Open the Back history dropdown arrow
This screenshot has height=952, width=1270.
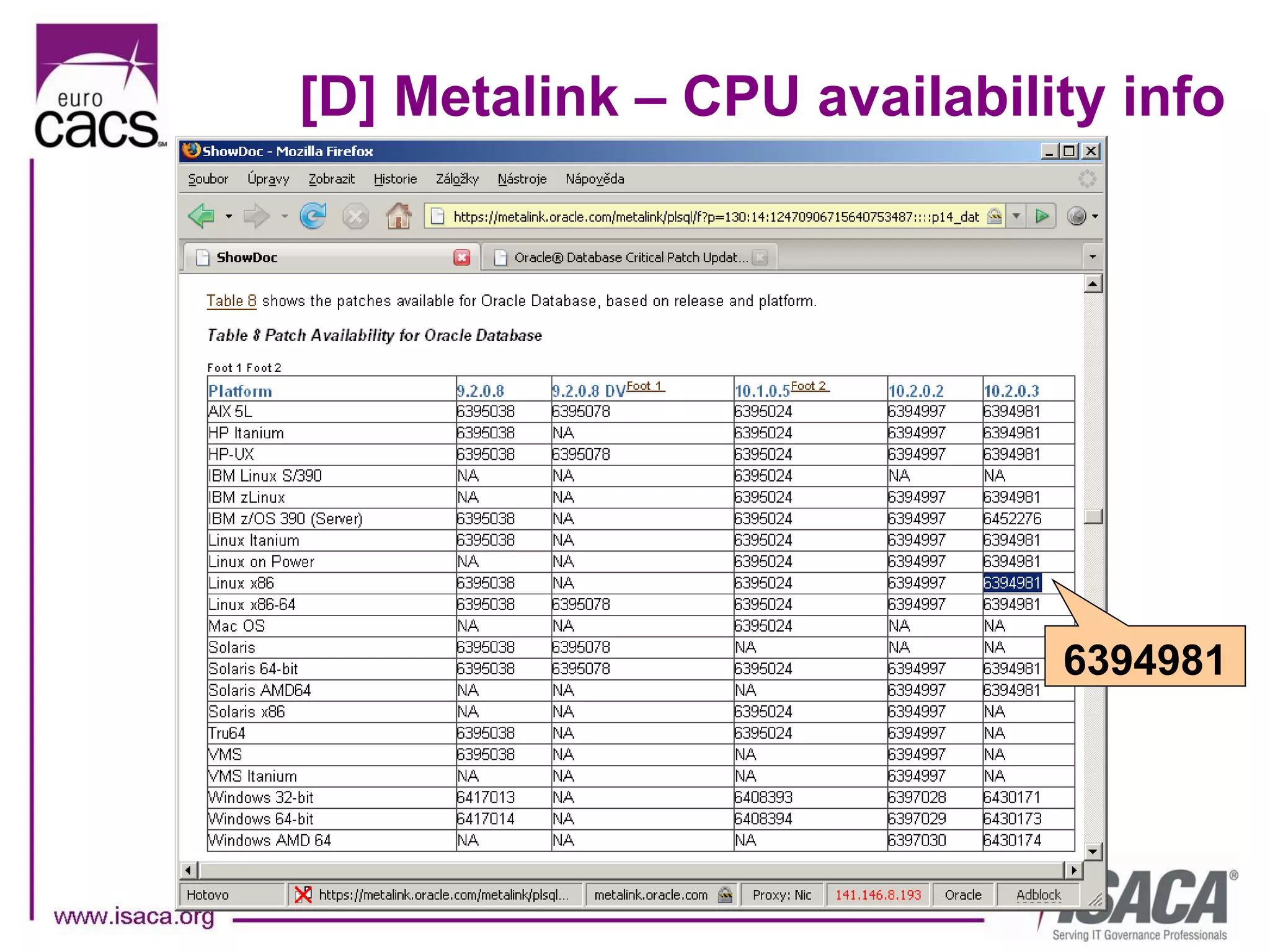(229, 216)
